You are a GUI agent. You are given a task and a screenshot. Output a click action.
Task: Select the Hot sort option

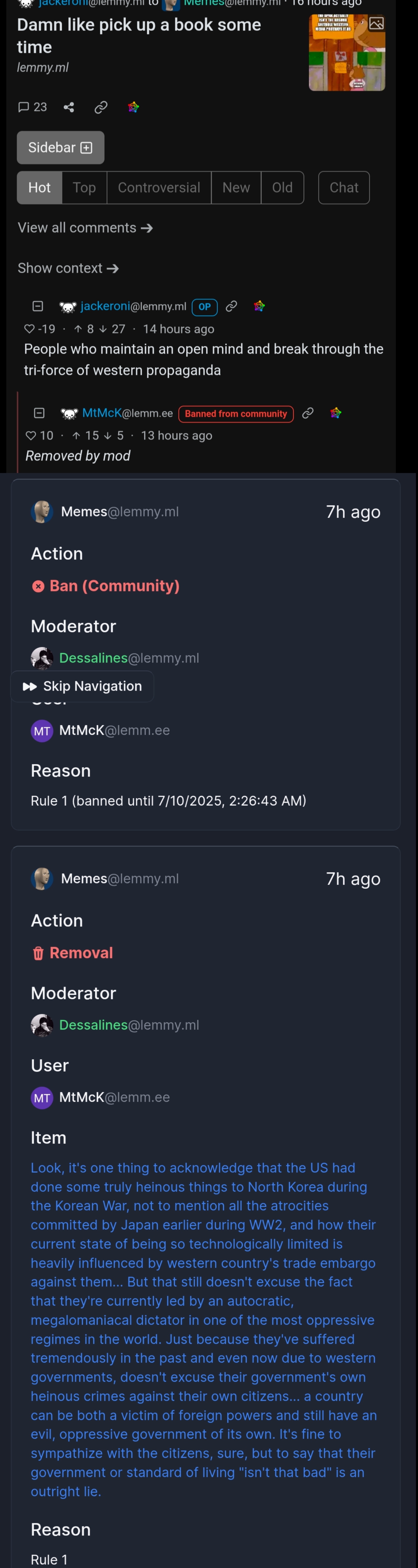tap(39, 187)
